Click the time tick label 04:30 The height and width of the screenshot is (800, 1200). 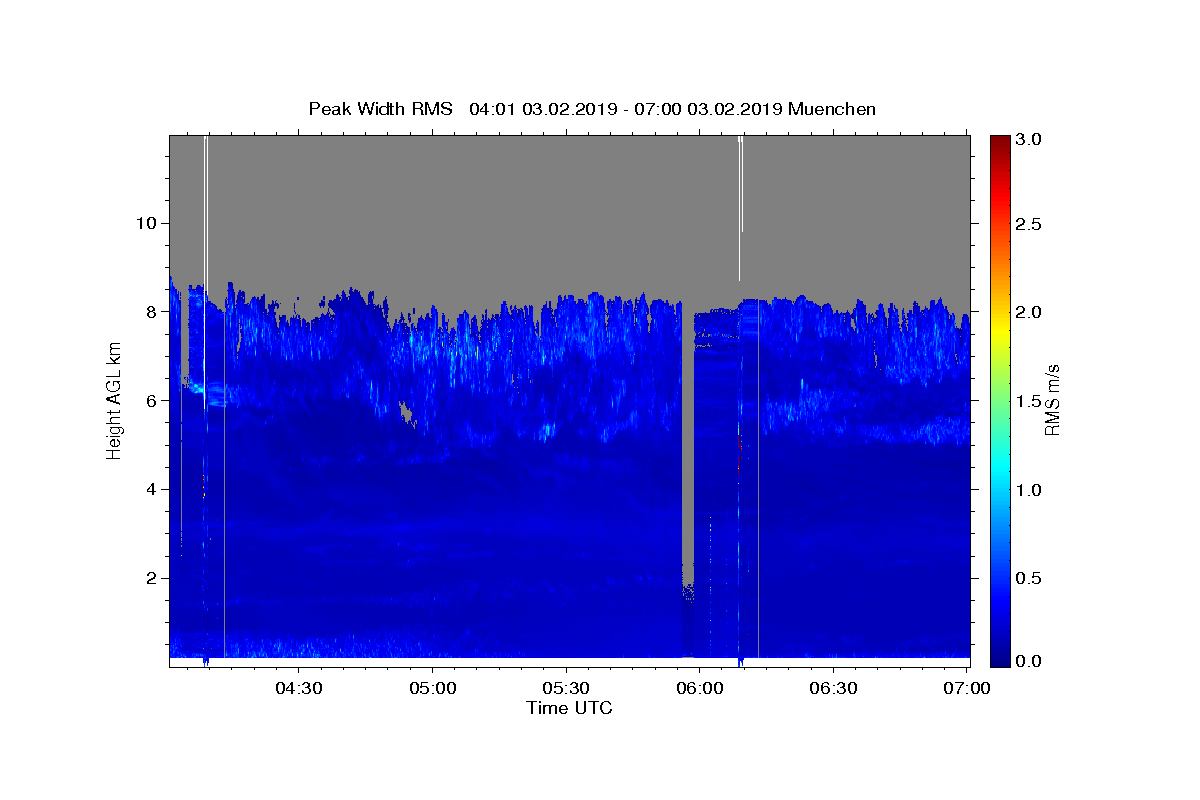click(x=299, y=688)
